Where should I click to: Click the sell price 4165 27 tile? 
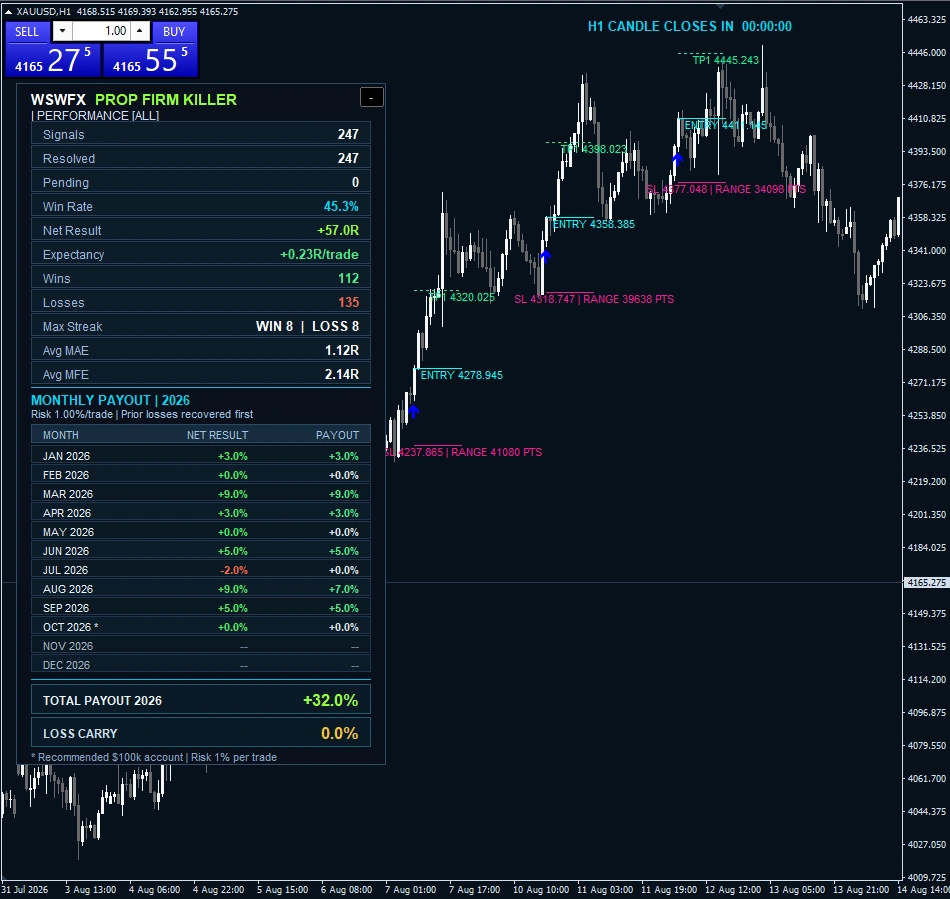(53, 60)
